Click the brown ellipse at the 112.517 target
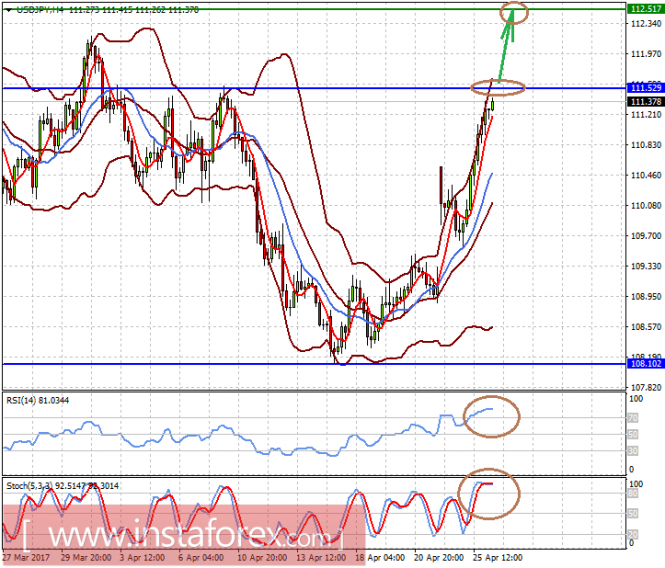The height and width of the screenshot is (568, 665). coord(514,13)
